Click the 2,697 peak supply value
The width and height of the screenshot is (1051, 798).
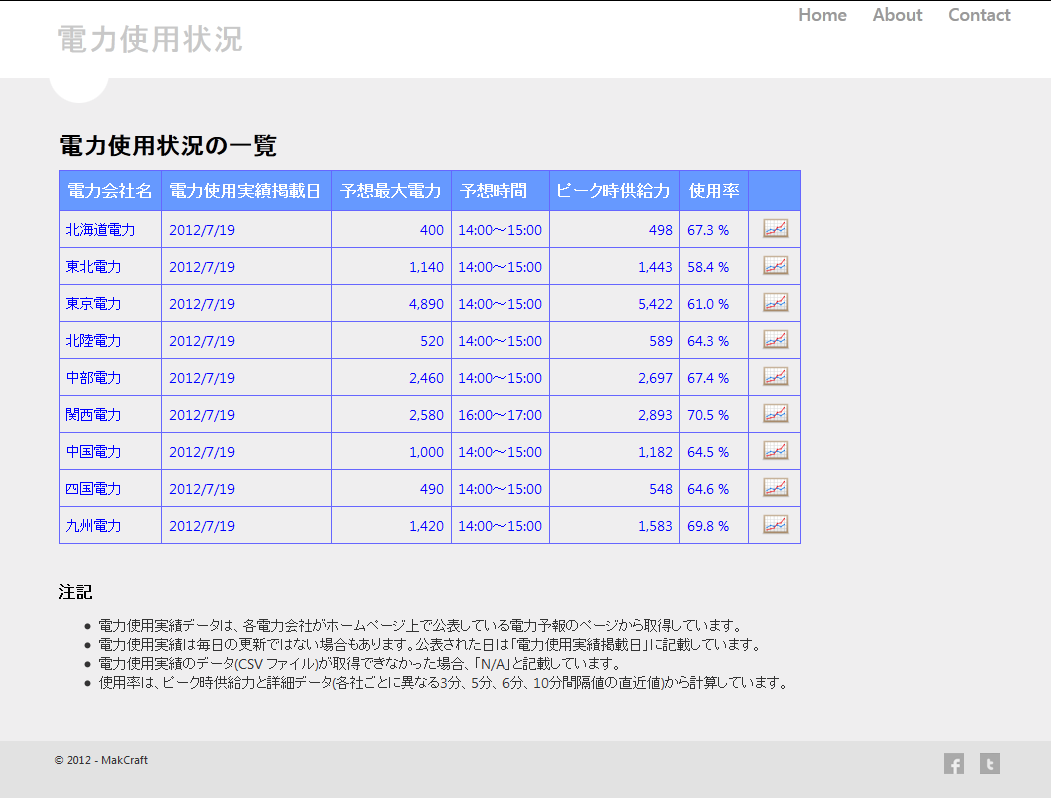(655, 378)
